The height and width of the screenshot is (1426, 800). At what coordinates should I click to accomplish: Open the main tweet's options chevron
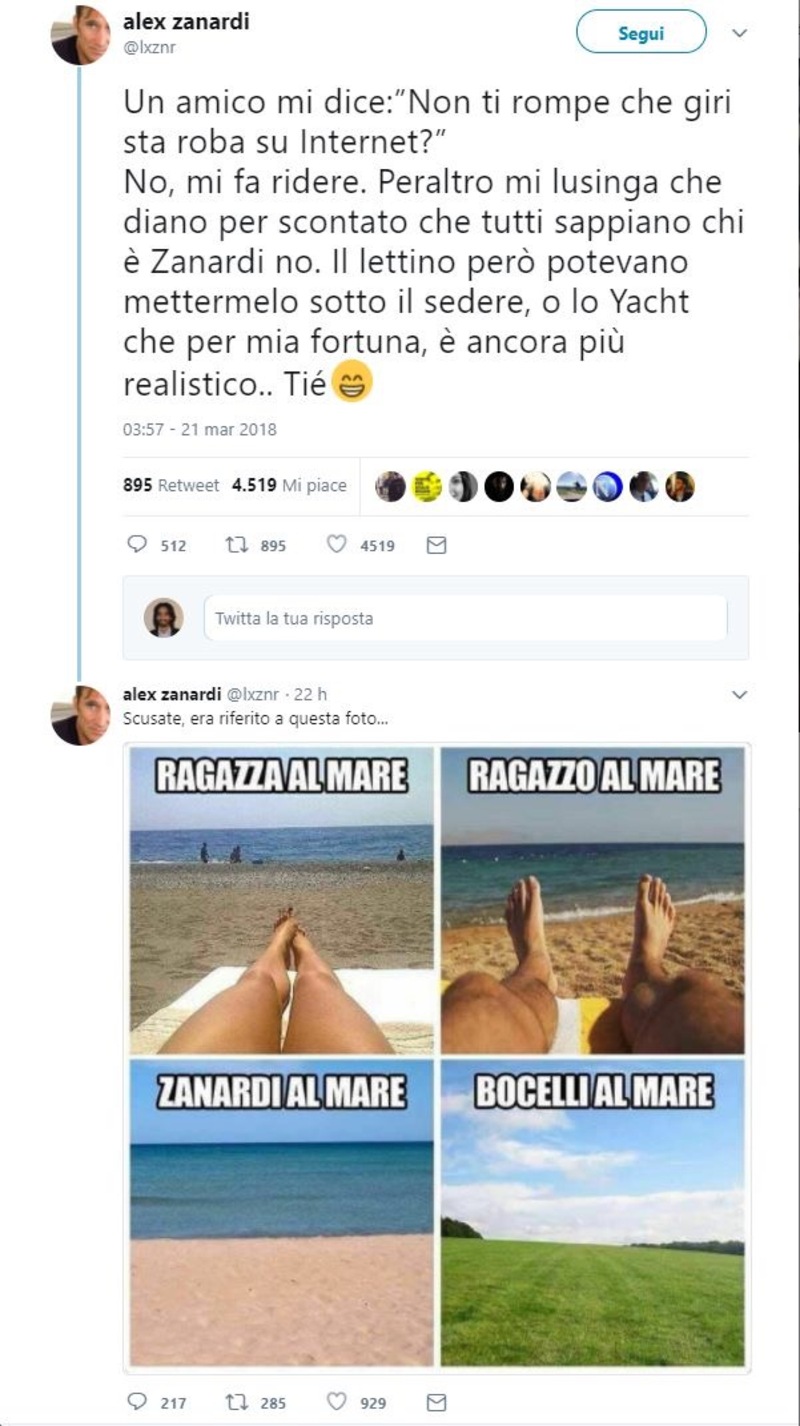(740, 33)
